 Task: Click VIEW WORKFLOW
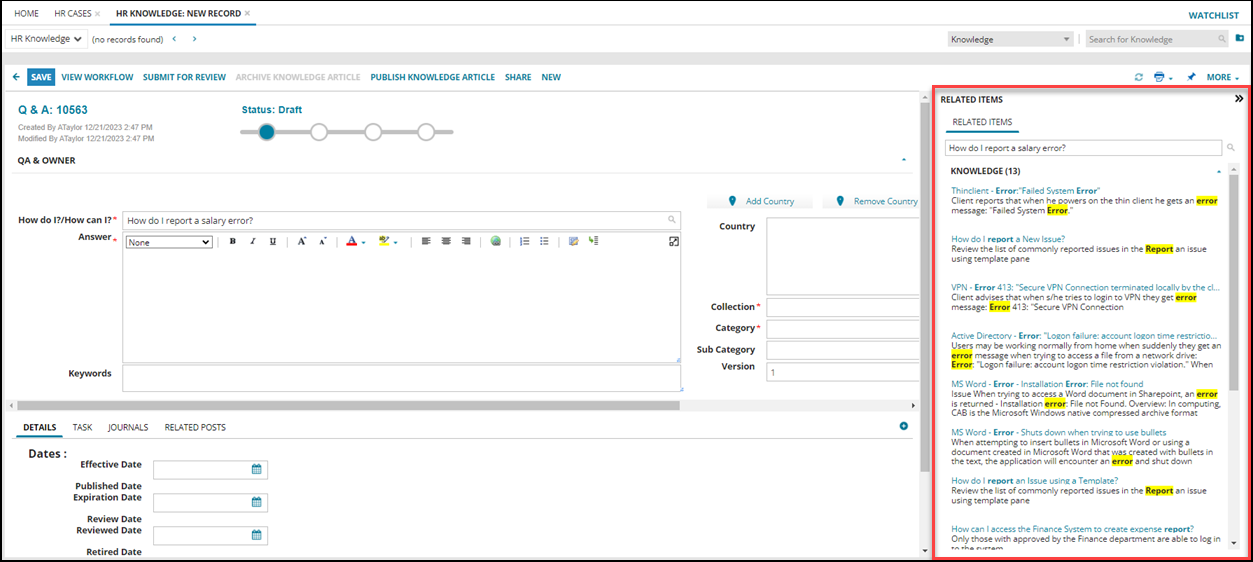coord(97,77)
